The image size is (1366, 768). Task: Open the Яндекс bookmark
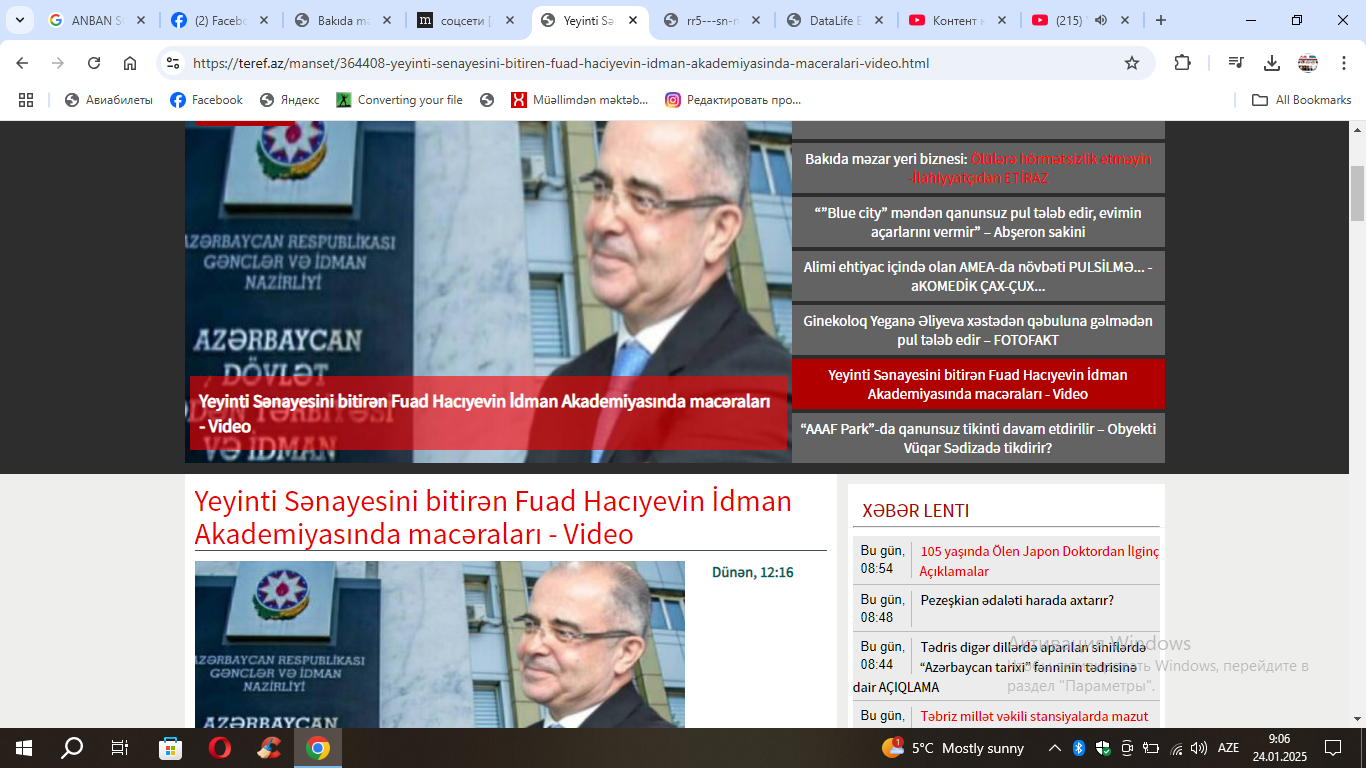pyautogui.click(x=290, y=100)
